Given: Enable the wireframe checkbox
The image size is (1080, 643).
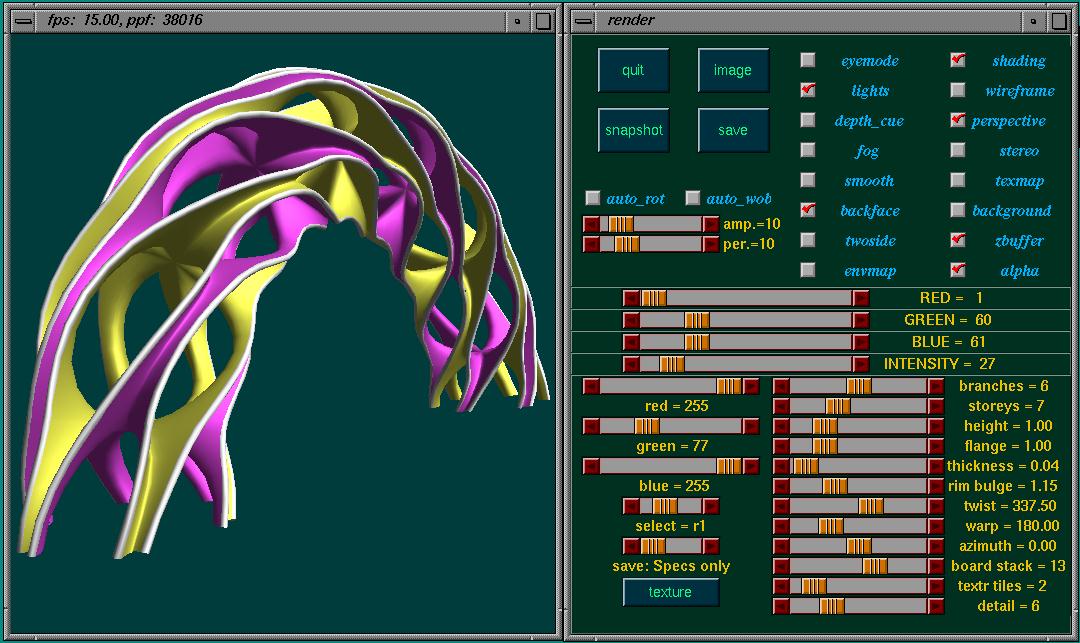Looking at the screenshot, I should coord(957,90).
